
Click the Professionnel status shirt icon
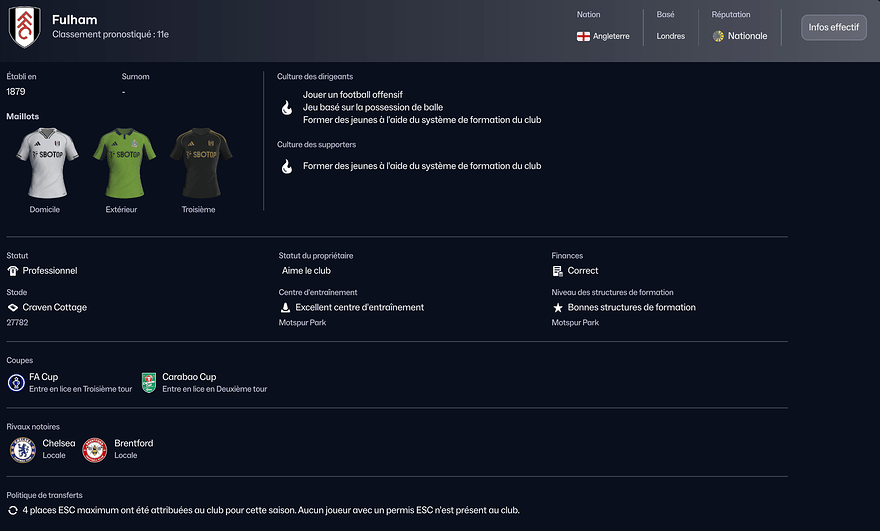tap(13, 271)
